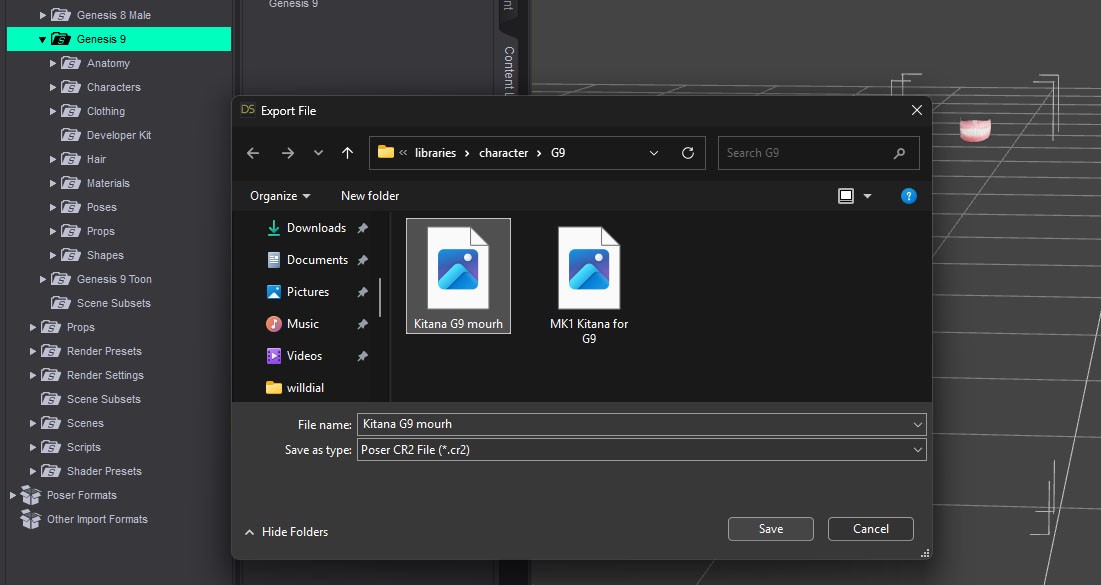Image resolution: width=1101 pixels, height=585 pixels.
Task: Select the Render Settings folder
Action: click(x=105, y=375)
